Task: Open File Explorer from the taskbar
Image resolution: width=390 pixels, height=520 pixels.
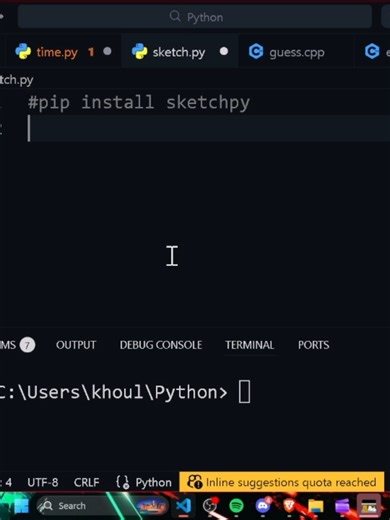Action: [316, 506]
